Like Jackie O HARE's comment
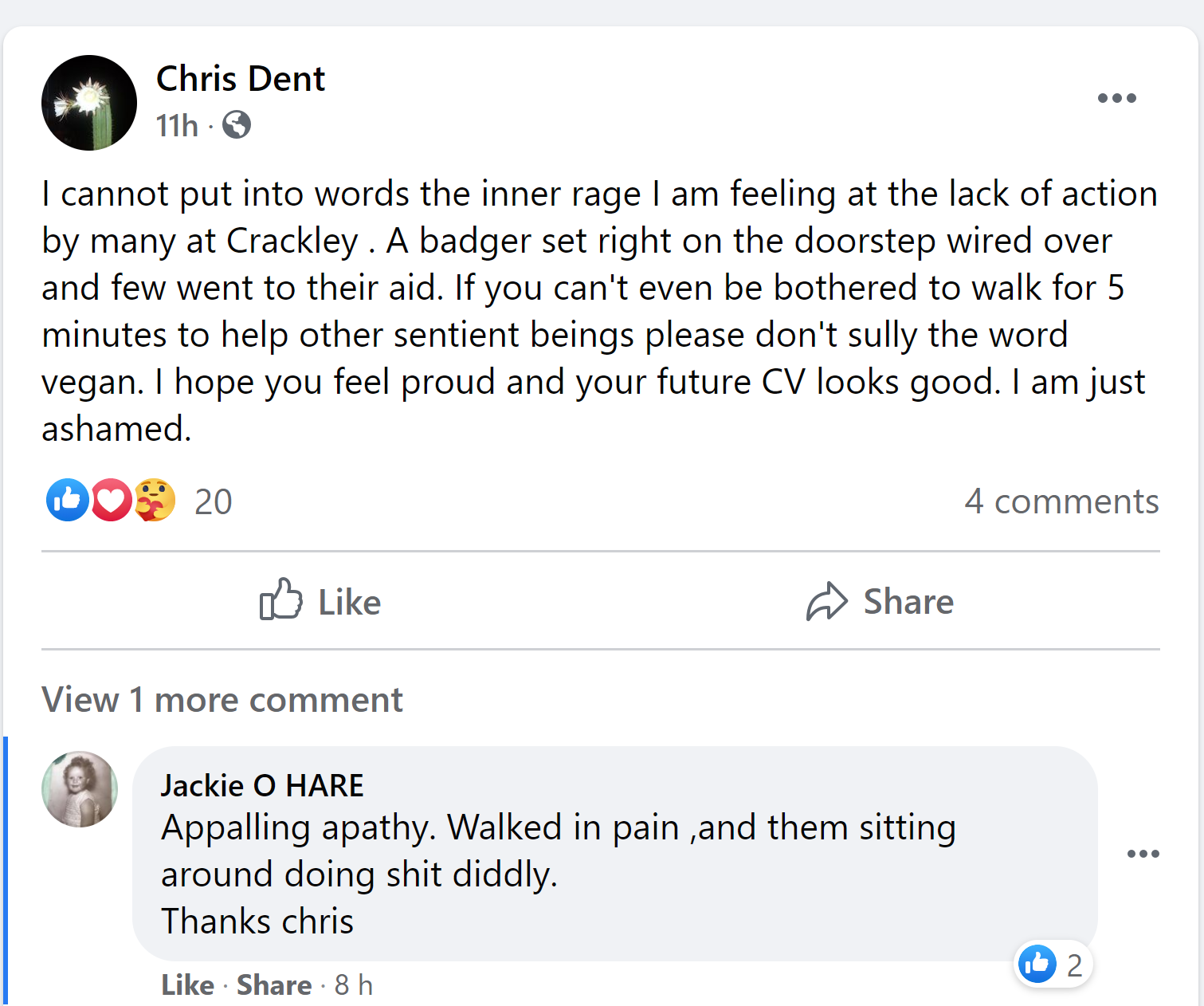Screen dimensions: 1204x1006 click(187, 985)
